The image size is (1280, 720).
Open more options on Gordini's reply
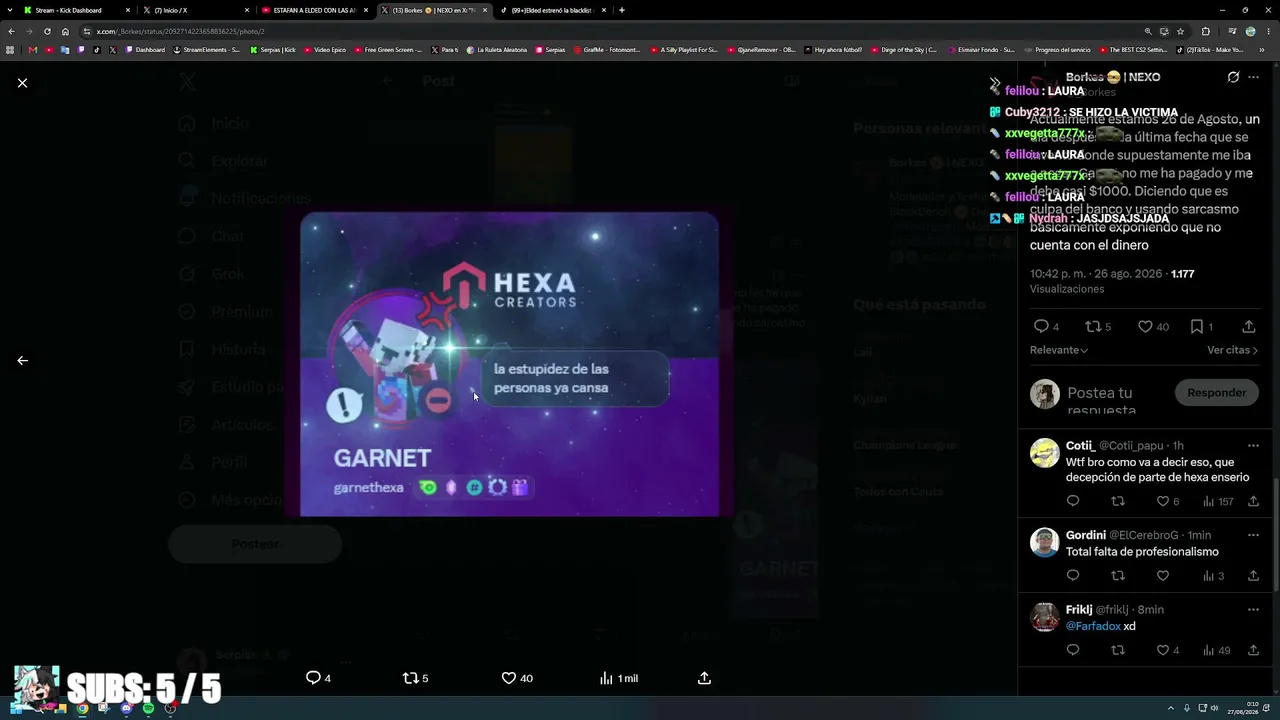[1253, 535]
